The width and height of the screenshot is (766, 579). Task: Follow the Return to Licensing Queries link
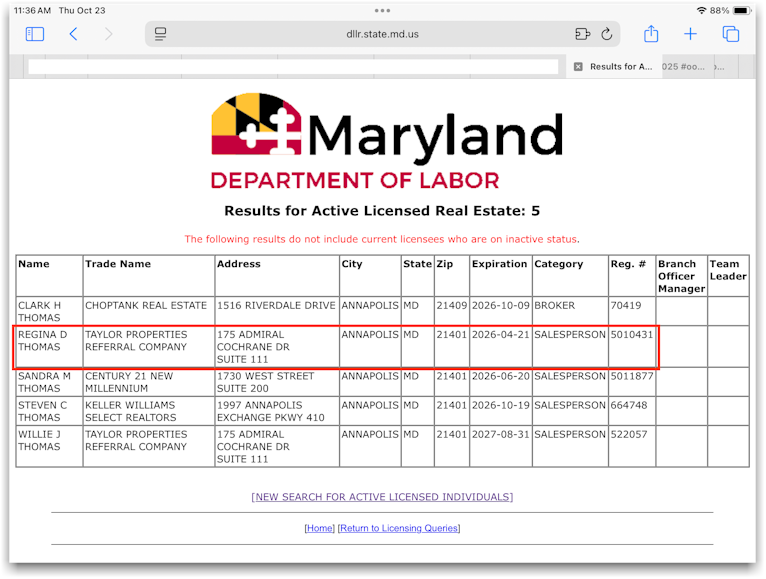coord(399,528)
